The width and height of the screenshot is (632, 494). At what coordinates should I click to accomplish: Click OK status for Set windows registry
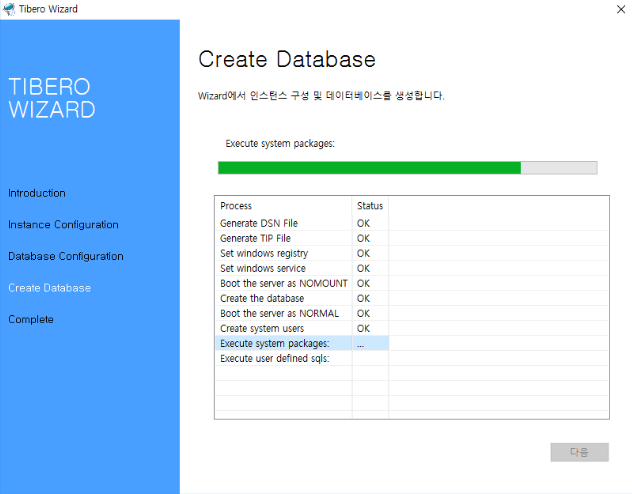(363, 253)
